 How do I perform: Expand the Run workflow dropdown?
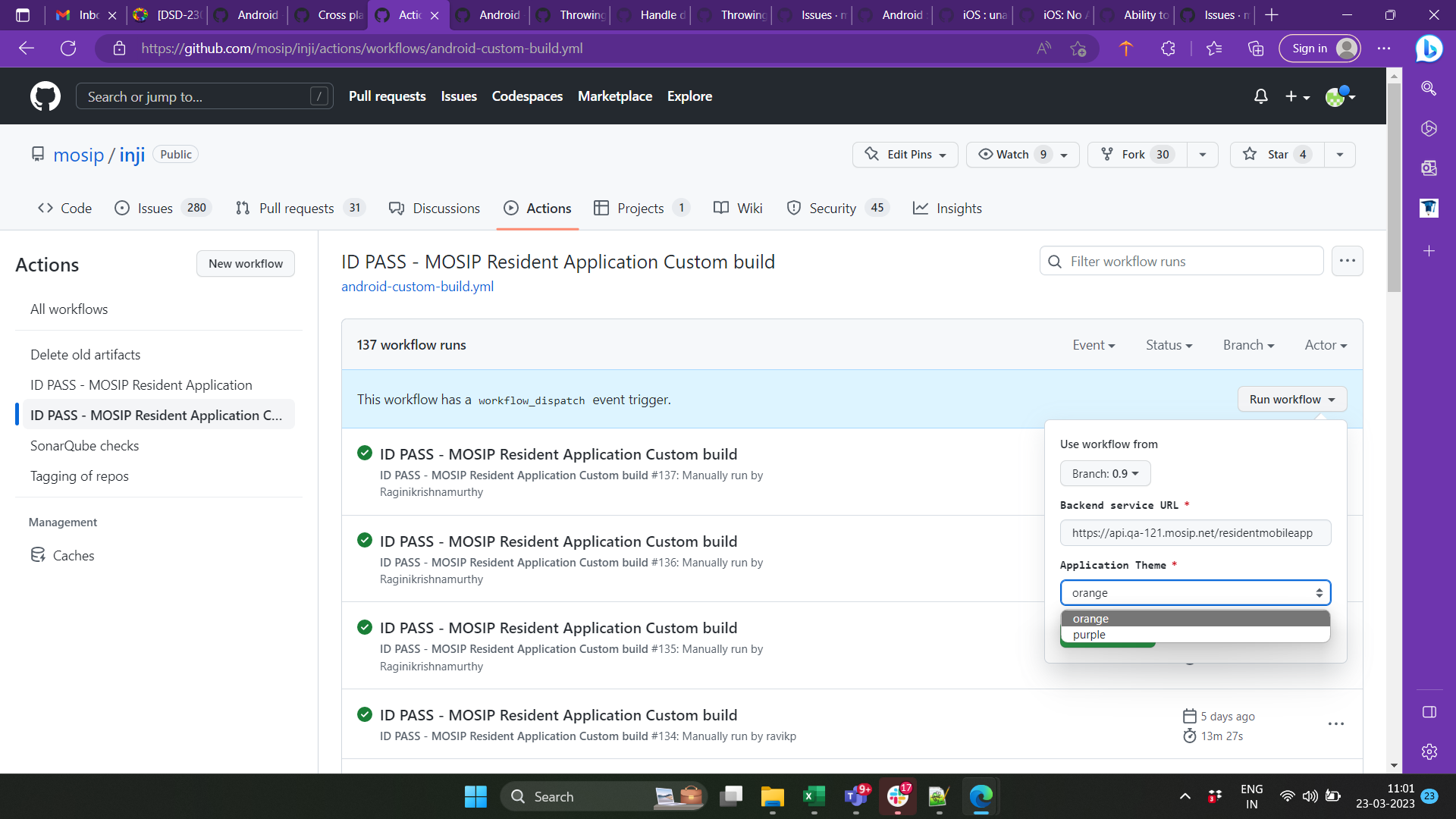tap(1291, 399)
